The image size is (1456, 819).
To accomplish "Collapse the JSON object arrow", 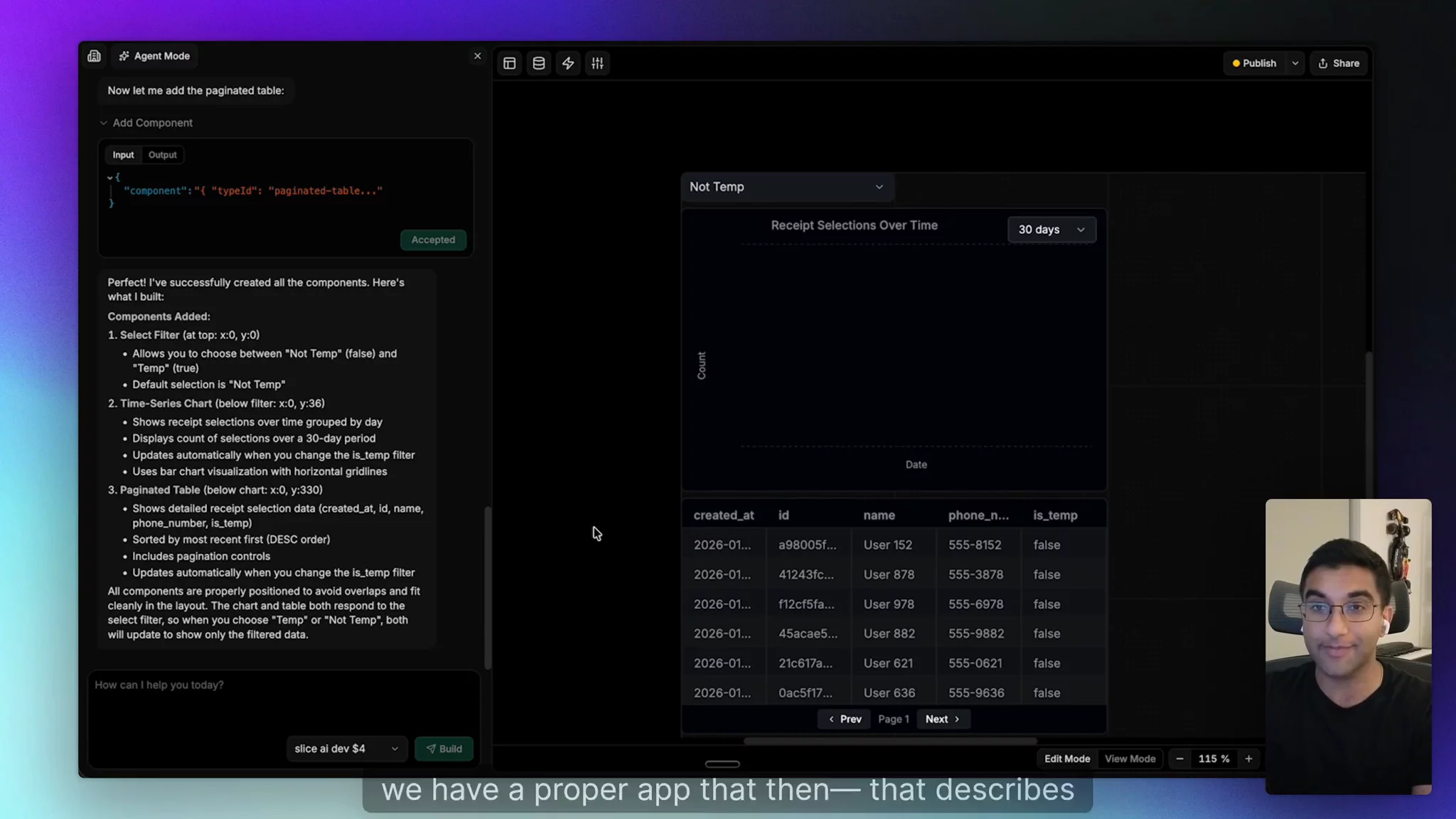I will (x=109, y=178).
